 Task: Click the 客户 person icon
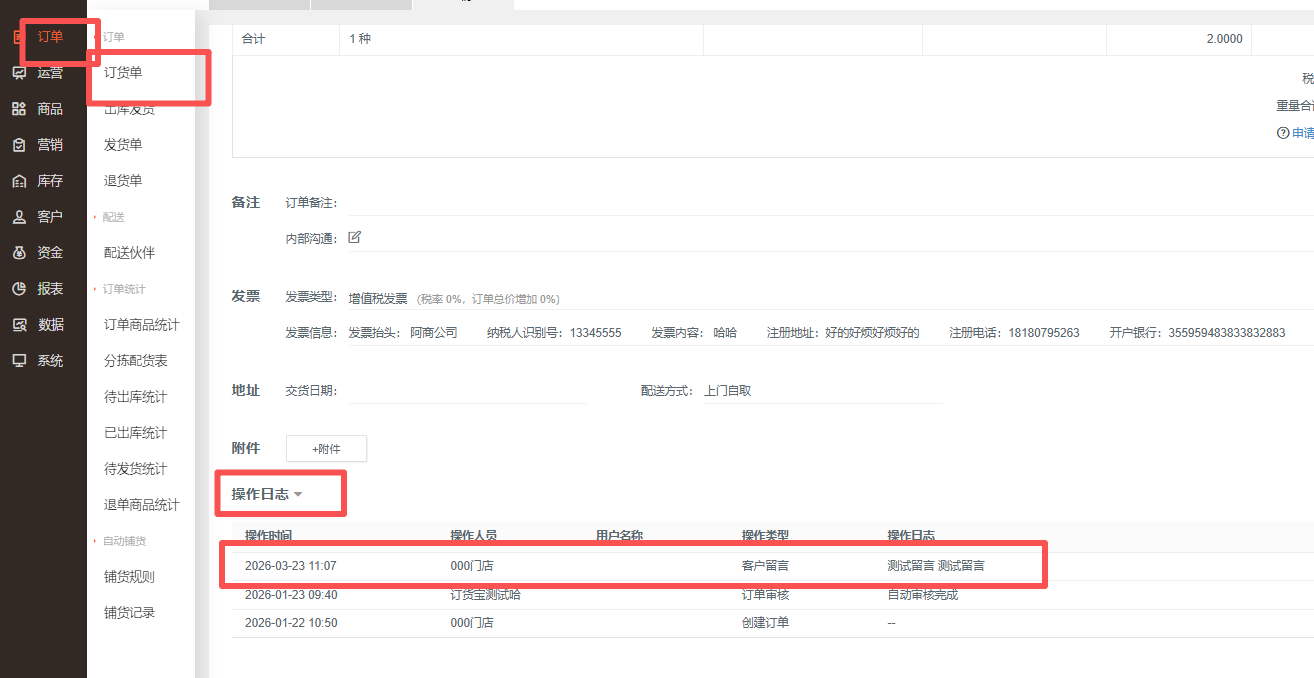coord(19,217)
